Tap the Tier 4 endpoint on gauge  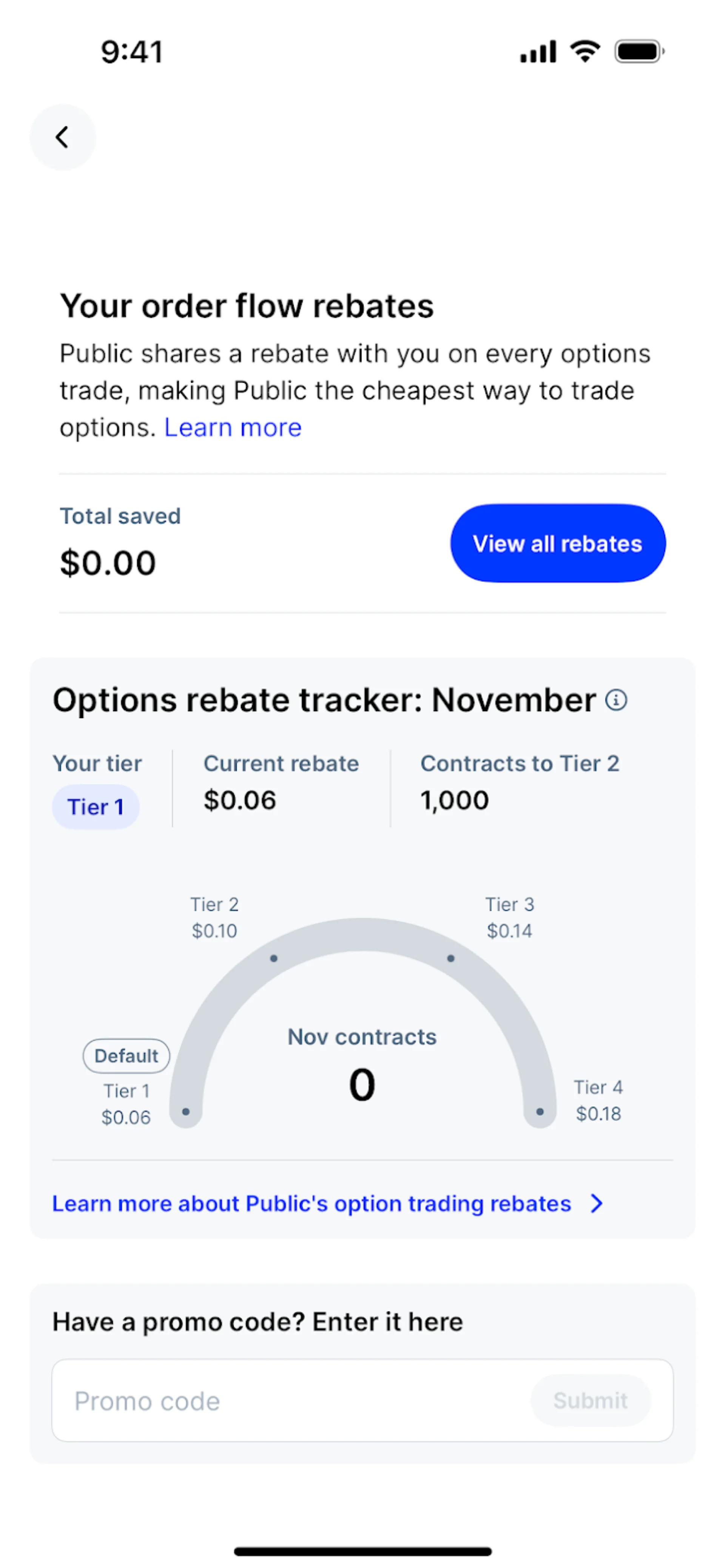click(539, 1112)
